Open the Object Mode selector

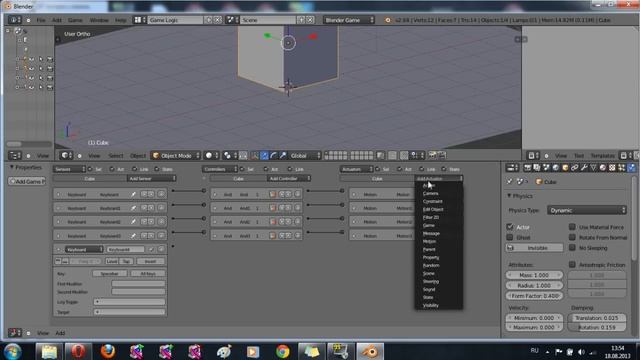176,156
